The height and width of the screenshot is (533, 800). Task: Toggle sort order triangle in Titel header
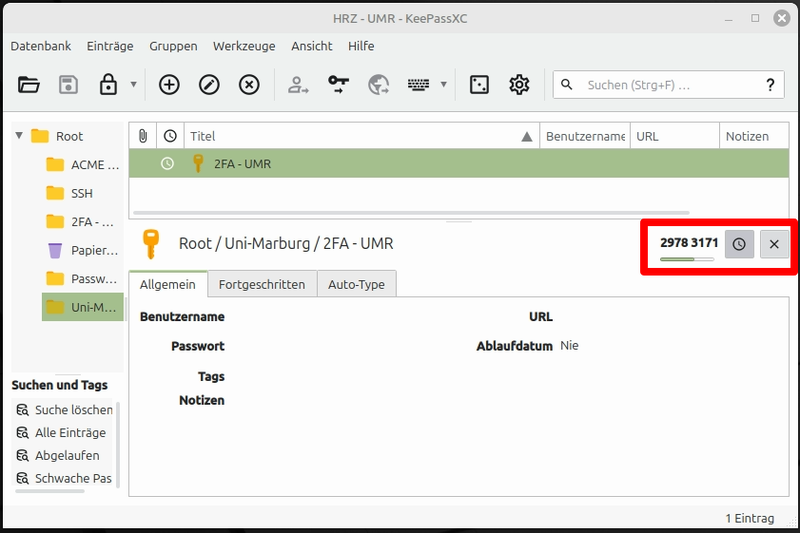pos(527,137)
